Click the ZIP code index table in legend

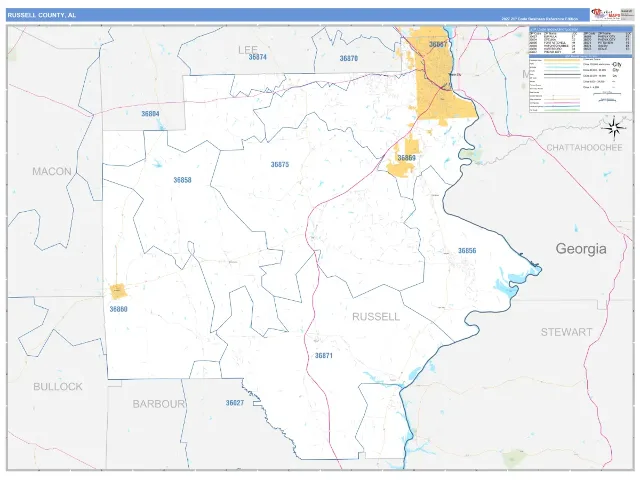click(x=580, y=40)
